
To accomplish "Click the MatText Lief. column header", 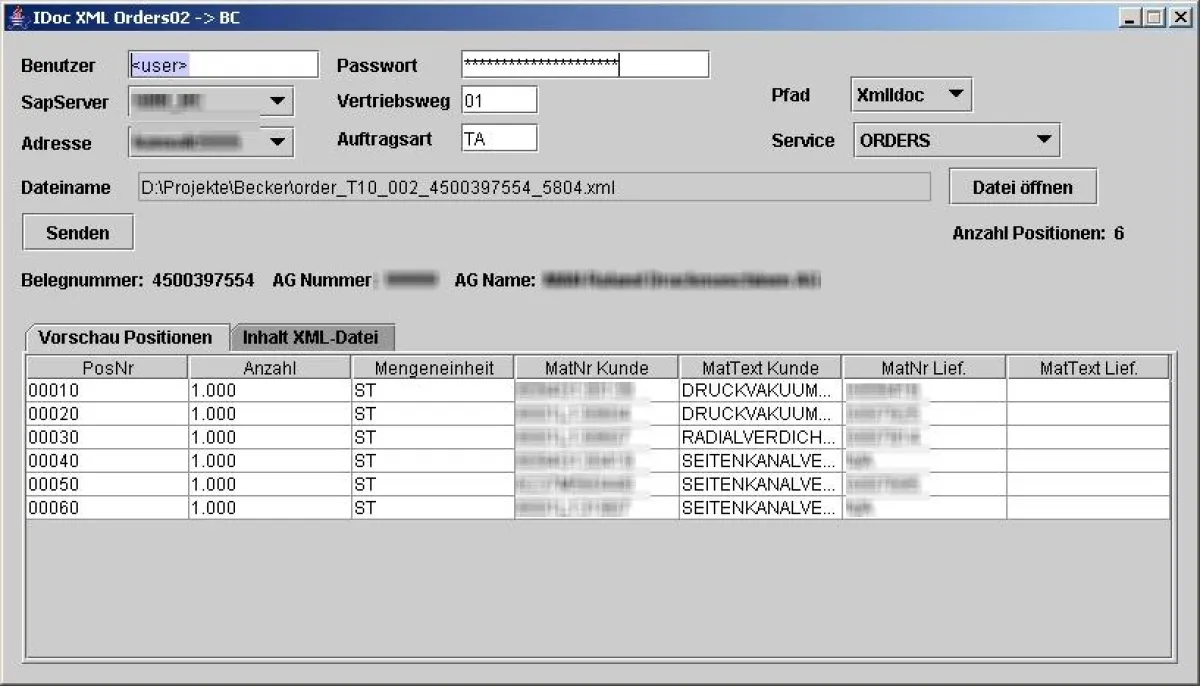I will point(1087,366).
